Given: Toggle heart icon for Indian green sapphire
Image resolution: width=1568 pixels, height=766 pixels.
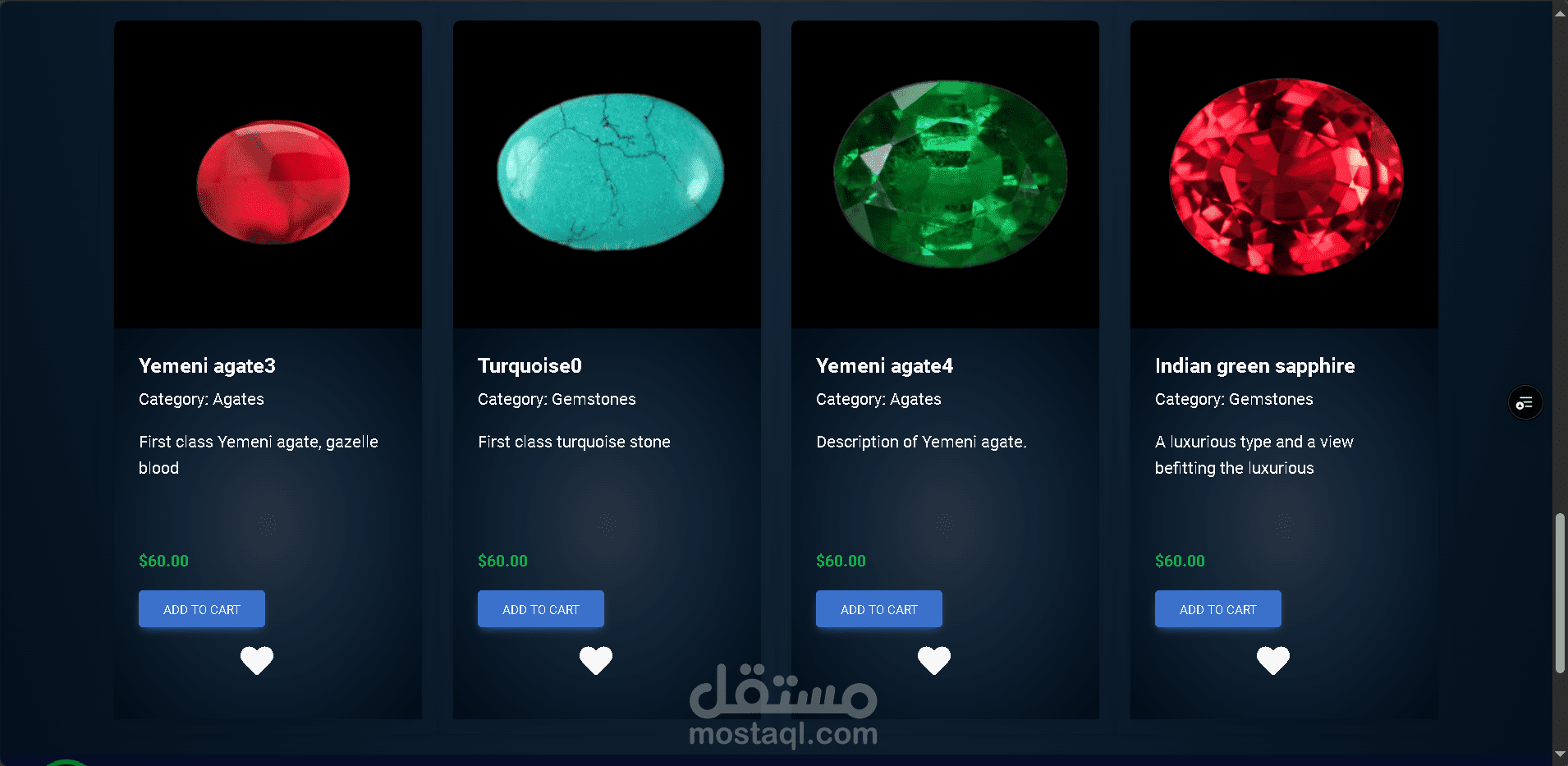Looking at the screenshot, I should 1273,660.
